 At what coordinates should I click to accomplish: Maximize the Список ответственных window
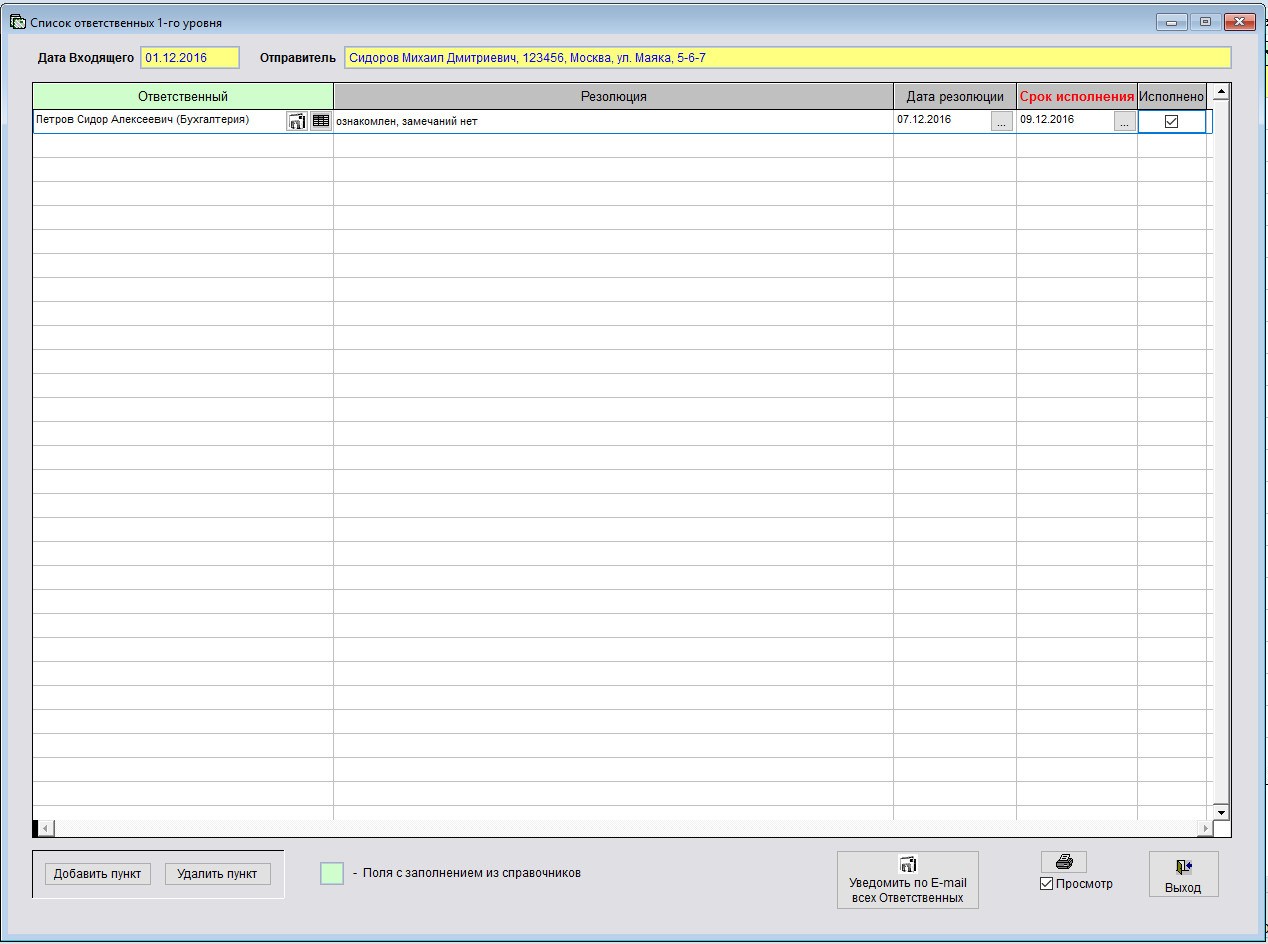1205,22
